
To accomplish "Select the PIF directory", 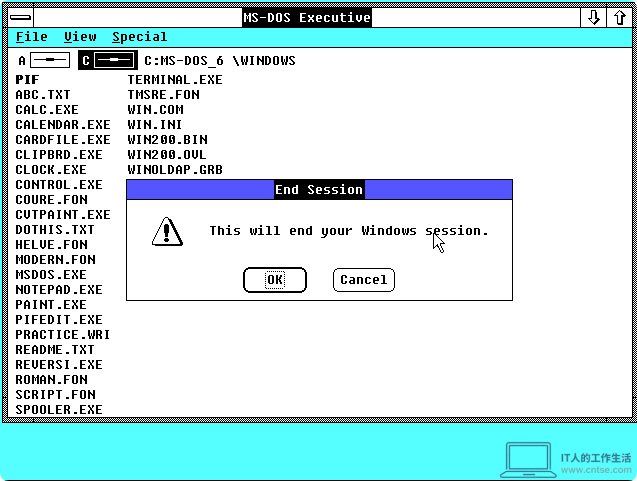I will (27, 80).
